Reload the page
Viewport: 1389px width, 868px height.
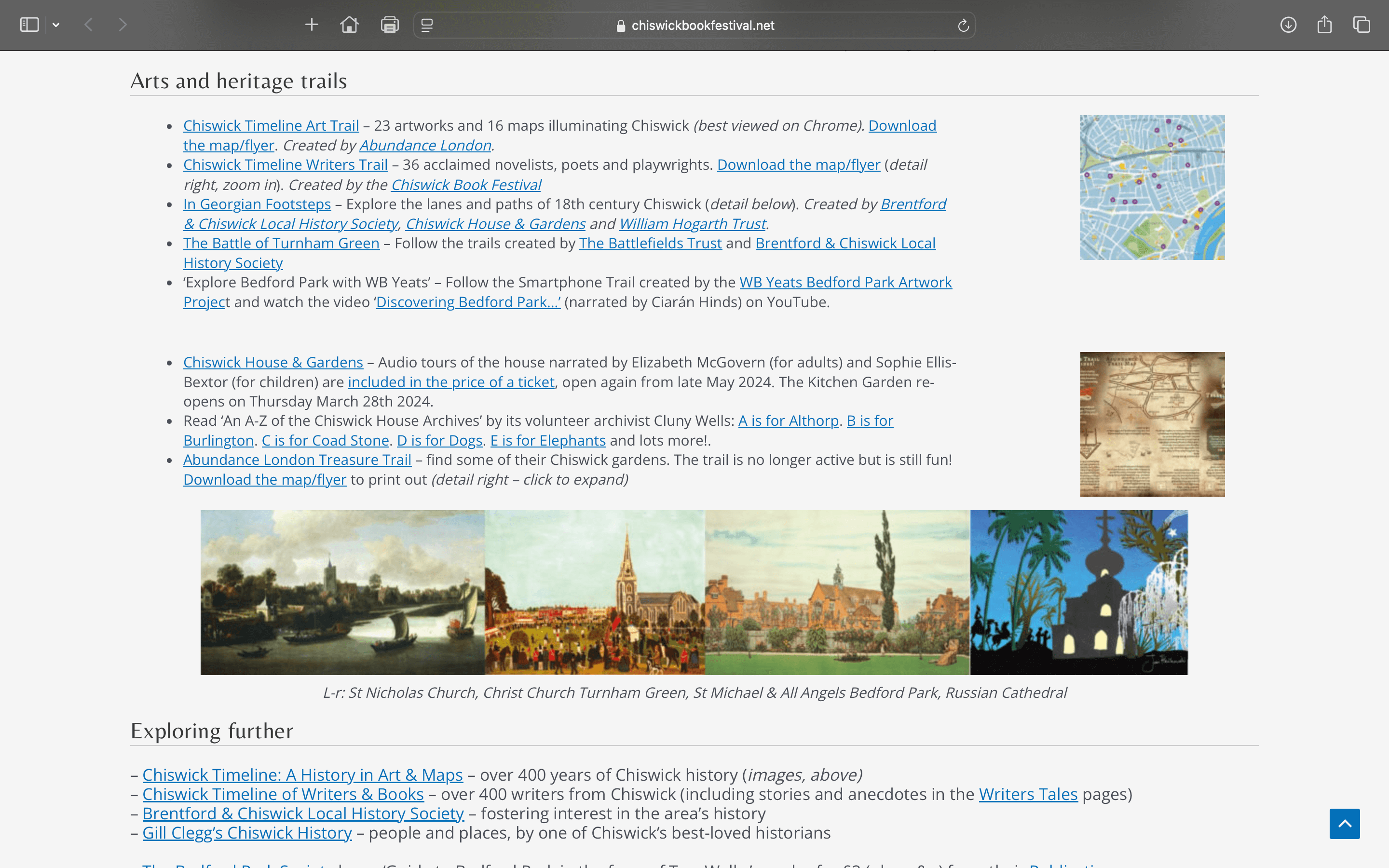point(963,25)
